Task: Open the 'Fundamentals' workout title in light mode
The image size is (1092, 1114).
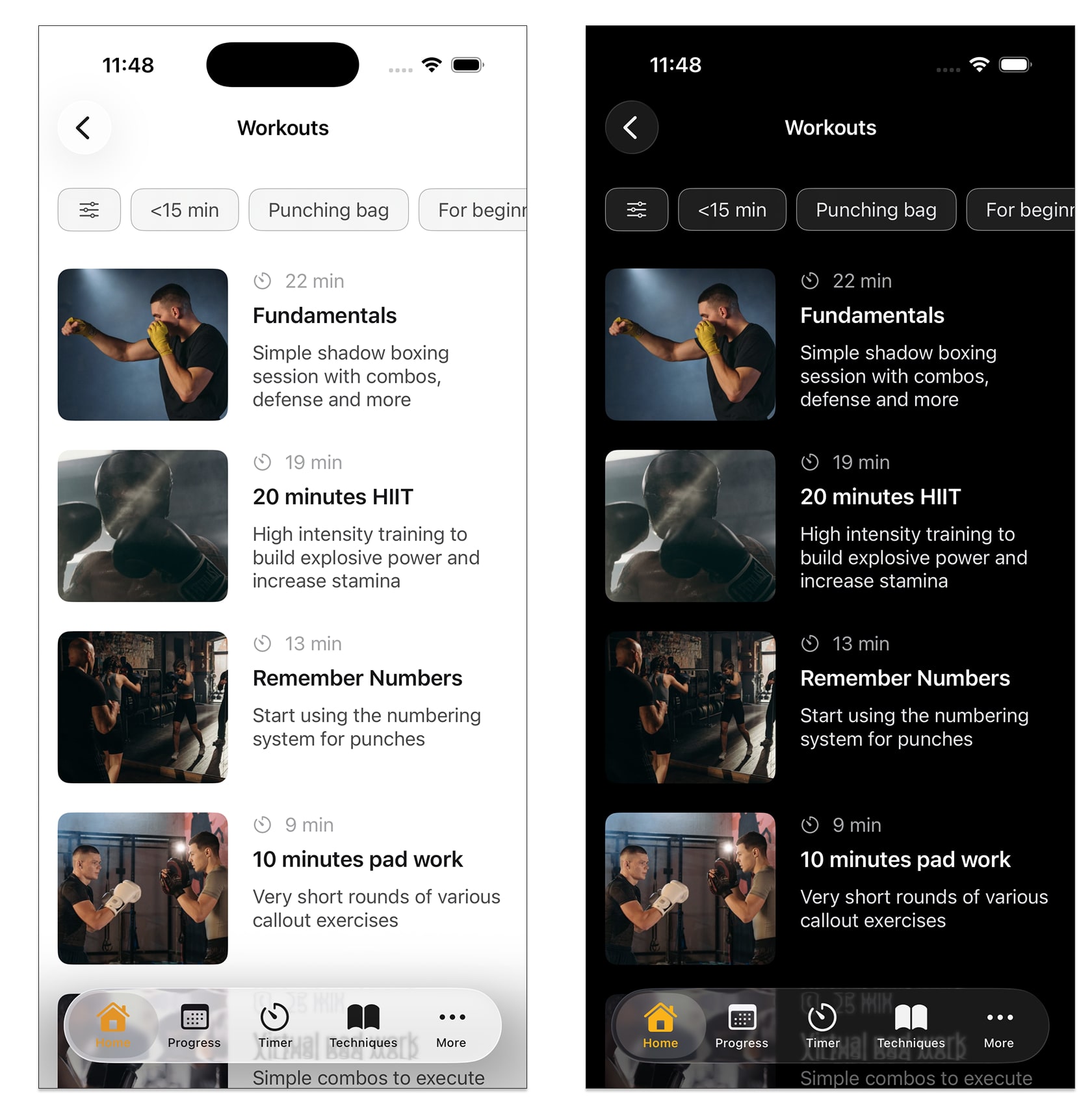Action: tap(324, 316)
